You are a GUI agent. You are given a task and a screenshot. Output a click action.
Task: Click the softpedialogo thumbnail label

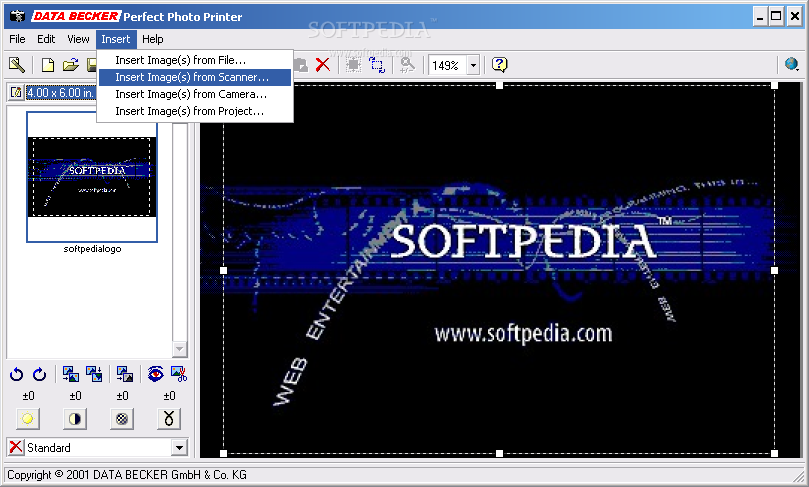(x=92, y=249)
